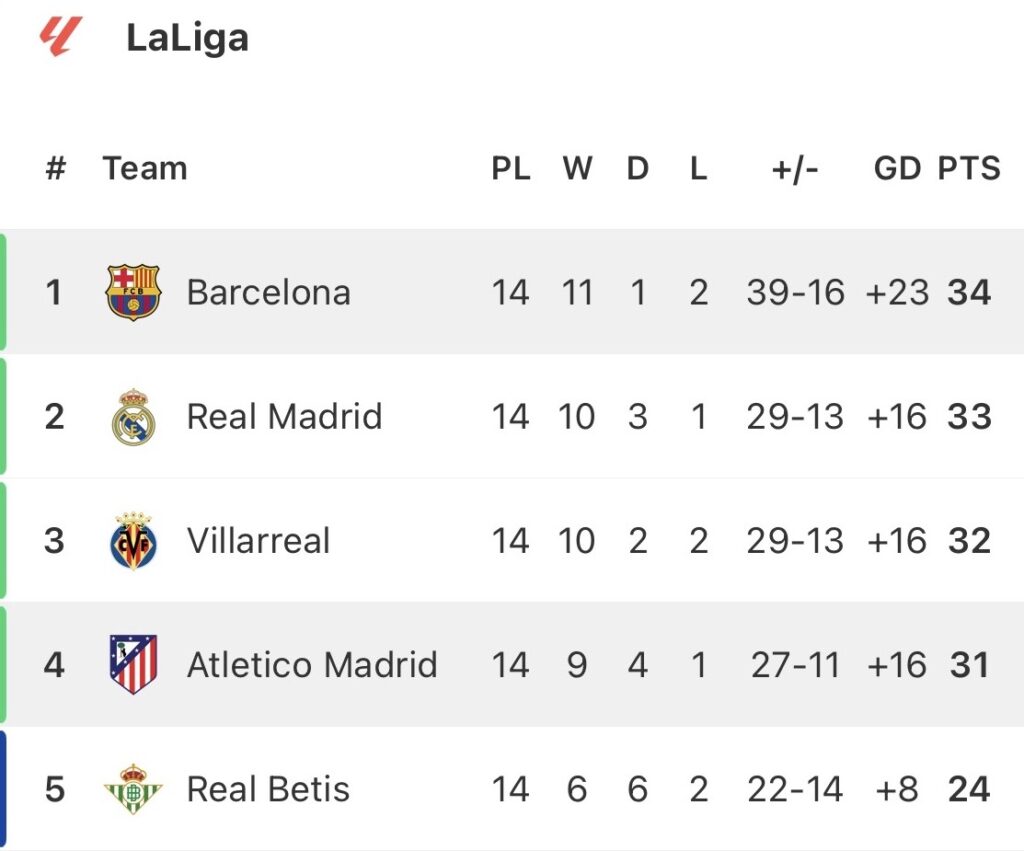Select the Villarreal club badge

point(133,541)
